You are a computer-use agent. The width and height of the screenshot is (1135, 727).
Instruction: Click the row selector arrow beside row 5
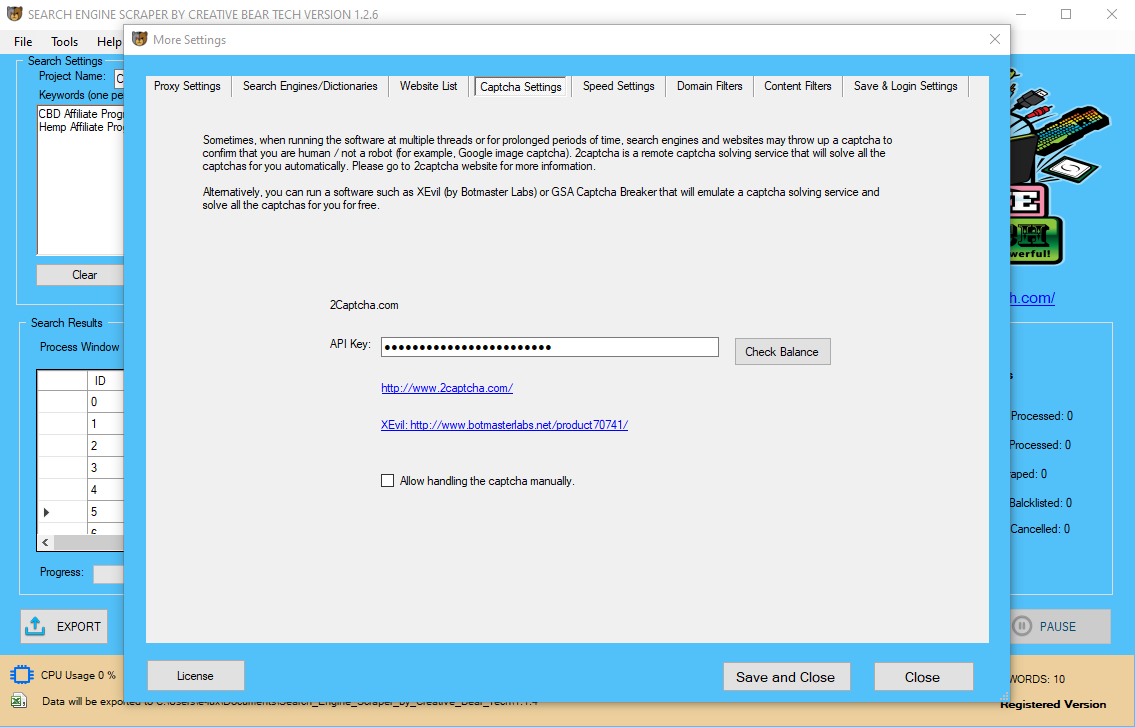coord(46,511)
